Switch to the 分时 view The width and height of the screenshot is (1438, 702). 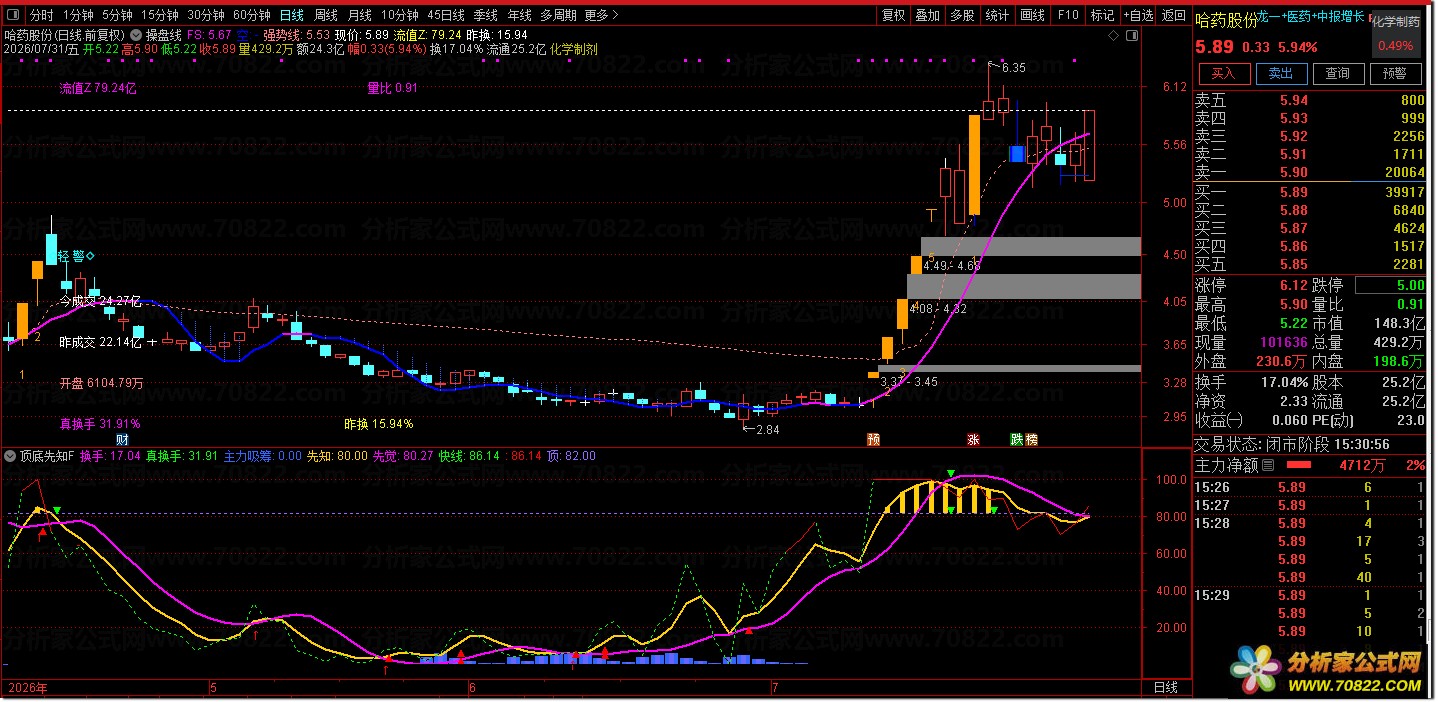(41, 15)
